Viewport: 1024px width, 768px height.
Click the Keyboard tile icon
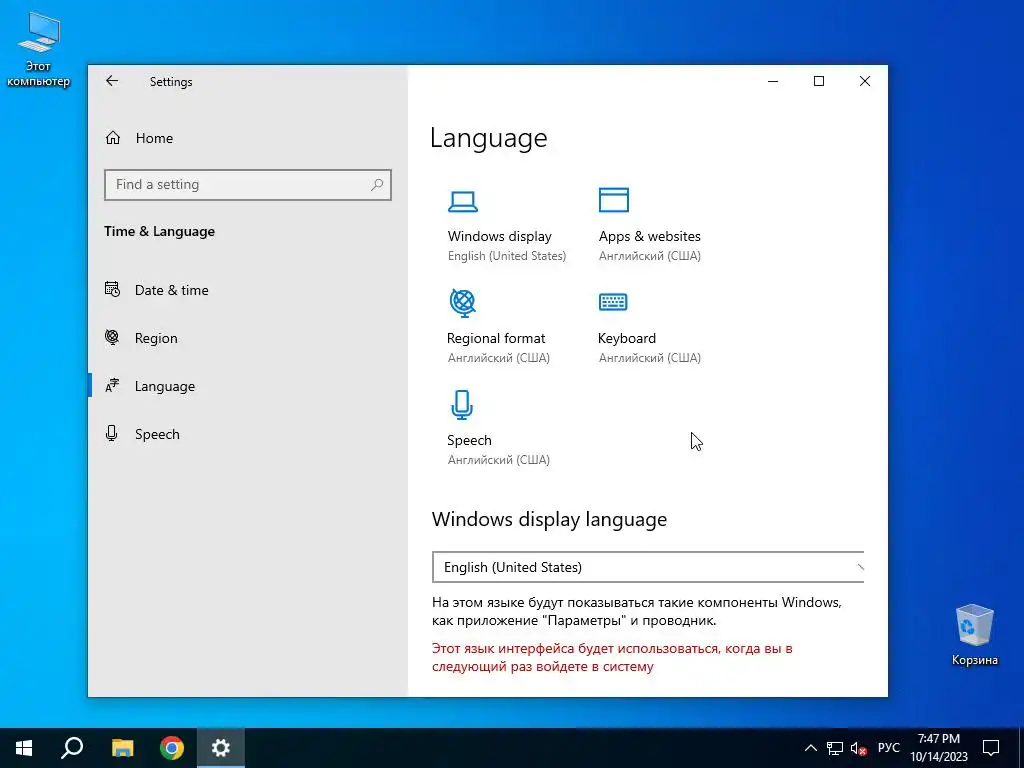pos(613,302)
